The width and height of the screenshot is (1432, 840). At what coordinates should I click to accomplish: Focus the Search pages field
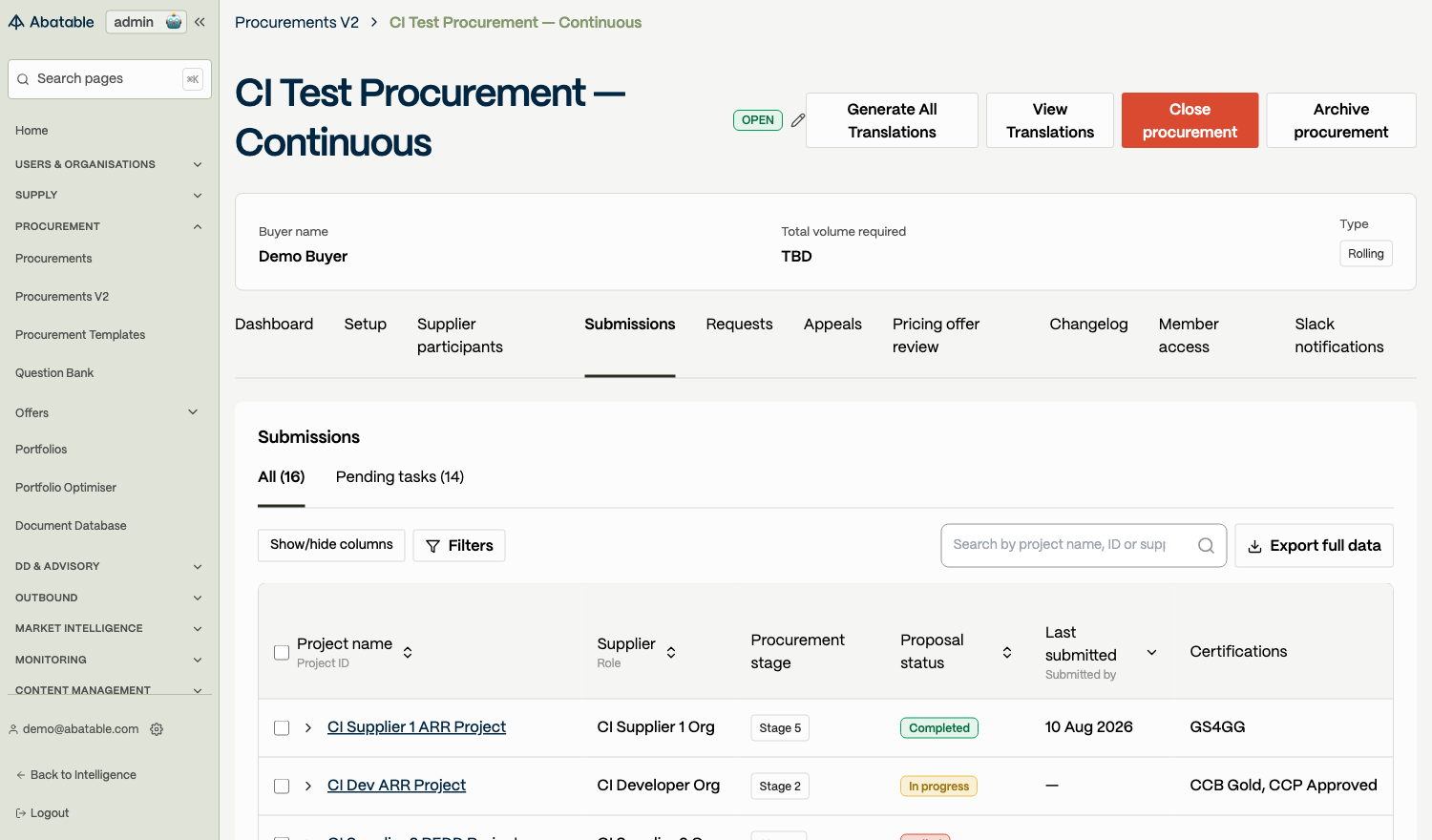110,79
